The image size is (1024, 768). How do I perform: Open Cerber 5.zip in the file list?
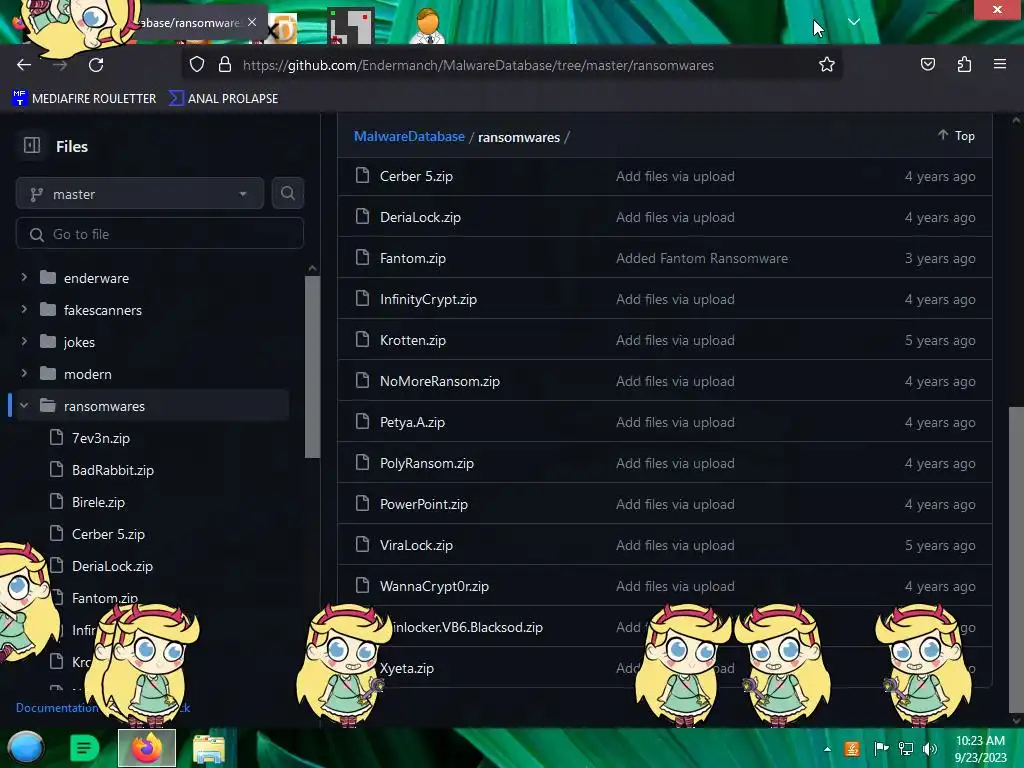click(416, 176)
